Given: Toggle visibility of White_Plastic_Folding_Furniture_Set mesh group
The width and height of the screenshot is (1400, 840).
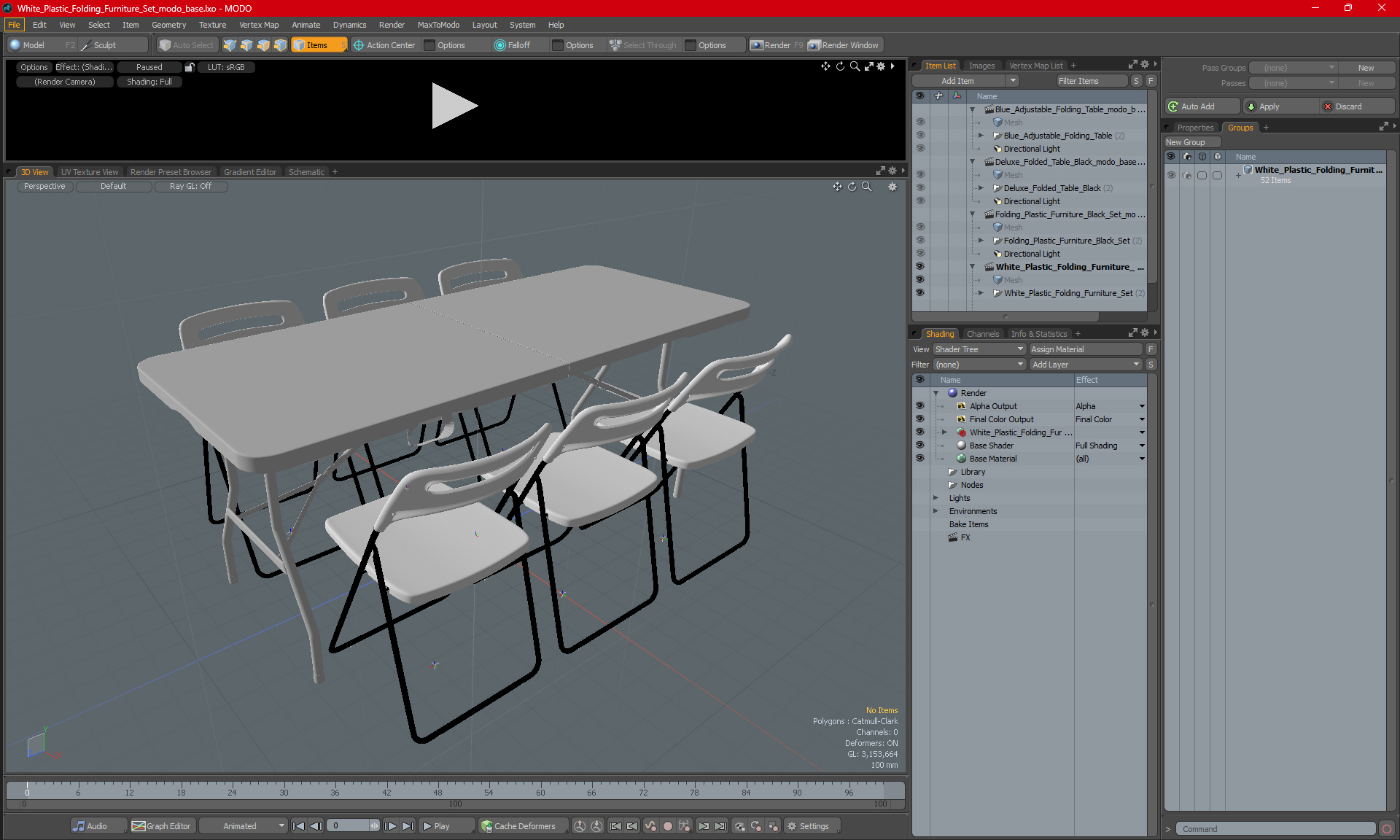Looking at the screenshot, I should (919, 293).
